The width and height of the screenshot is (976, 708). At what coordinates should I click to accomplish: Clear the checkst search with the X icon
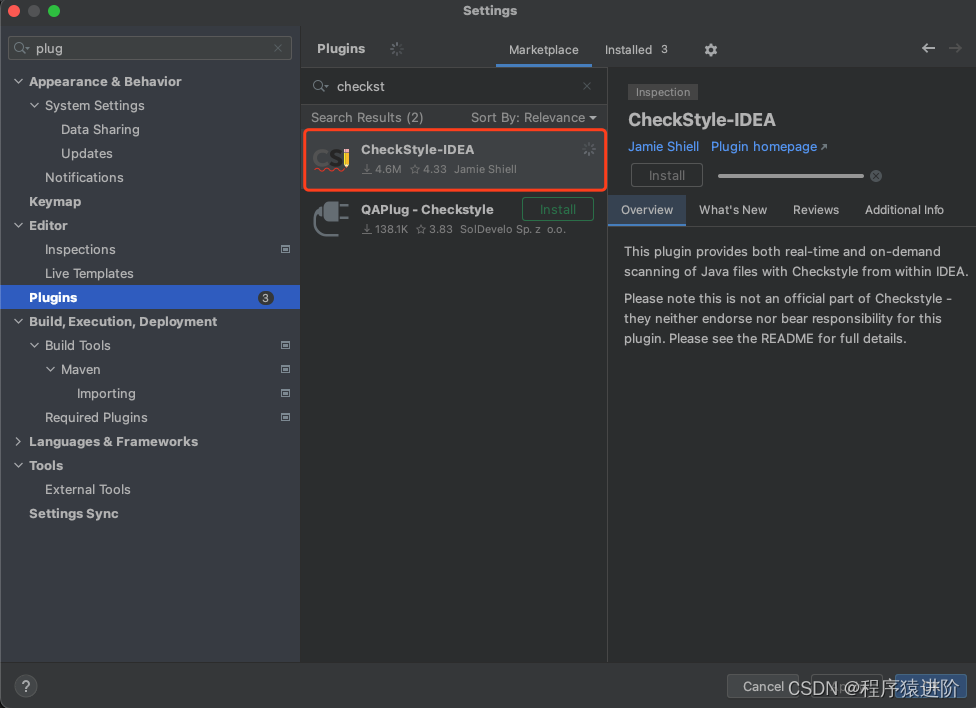pos(586,86)
